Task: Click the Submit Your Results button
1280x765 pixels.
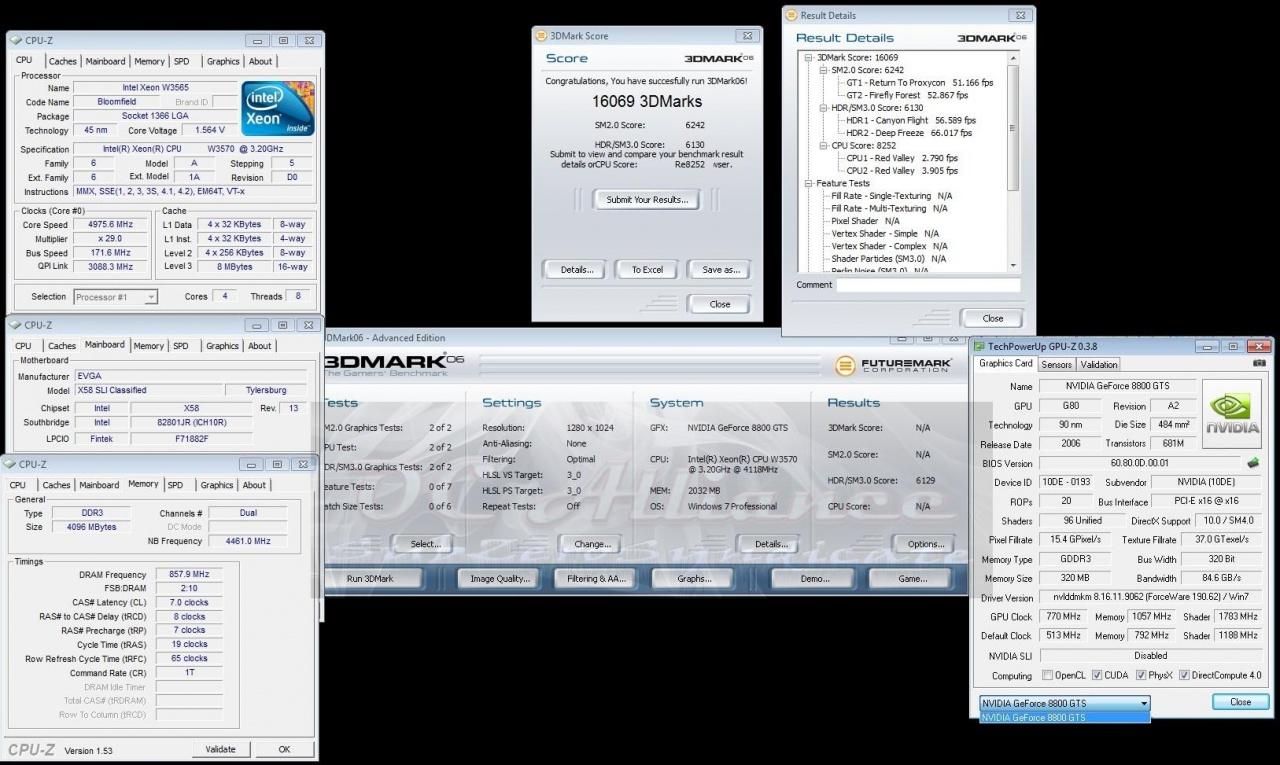Action: click(x=647, y=199)
